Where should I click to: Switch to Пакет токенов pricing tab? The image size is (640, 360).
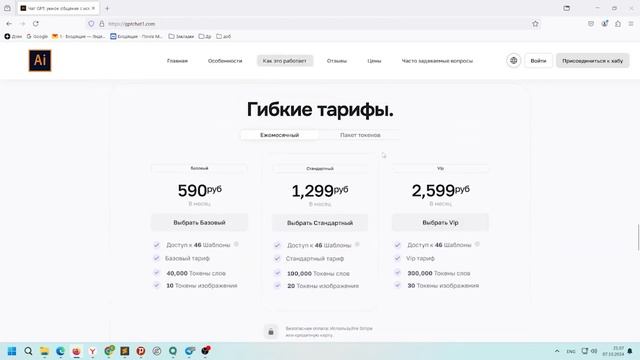(x=360, y=135)
